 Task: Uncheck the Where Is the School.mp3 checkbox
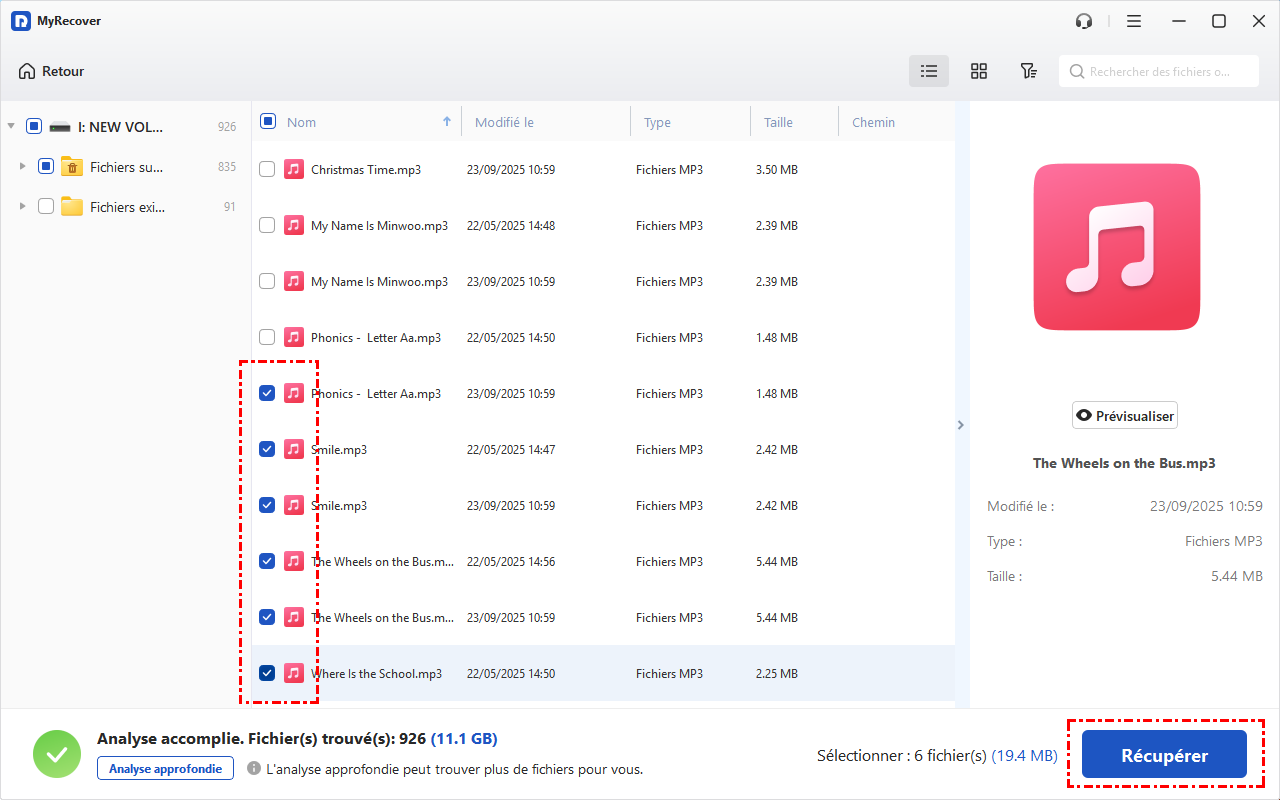coord(267,673)
